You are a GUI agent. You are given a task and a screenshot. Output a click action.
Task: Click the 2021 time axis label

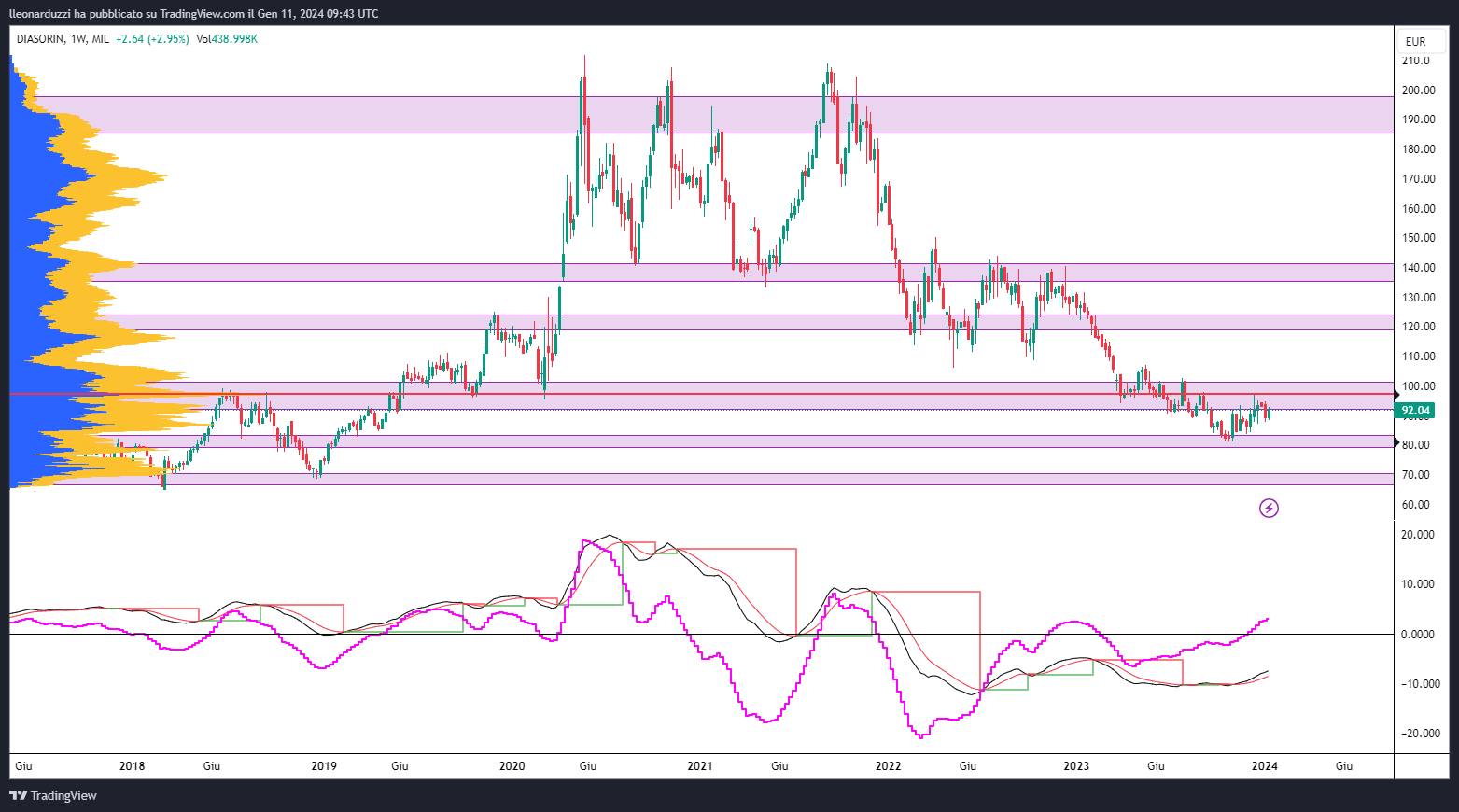pos(700,766)
